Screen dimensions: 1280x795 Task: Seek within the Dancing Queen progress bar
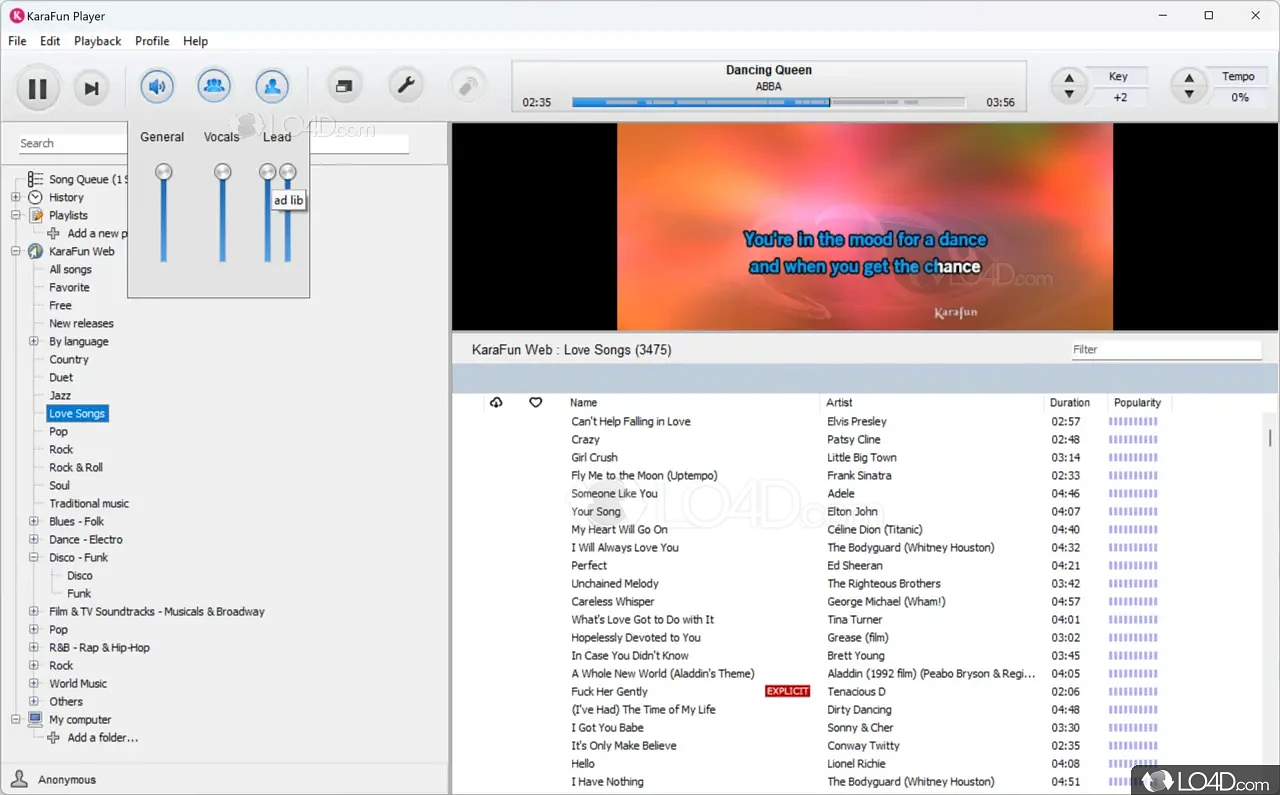coord(769,102)
